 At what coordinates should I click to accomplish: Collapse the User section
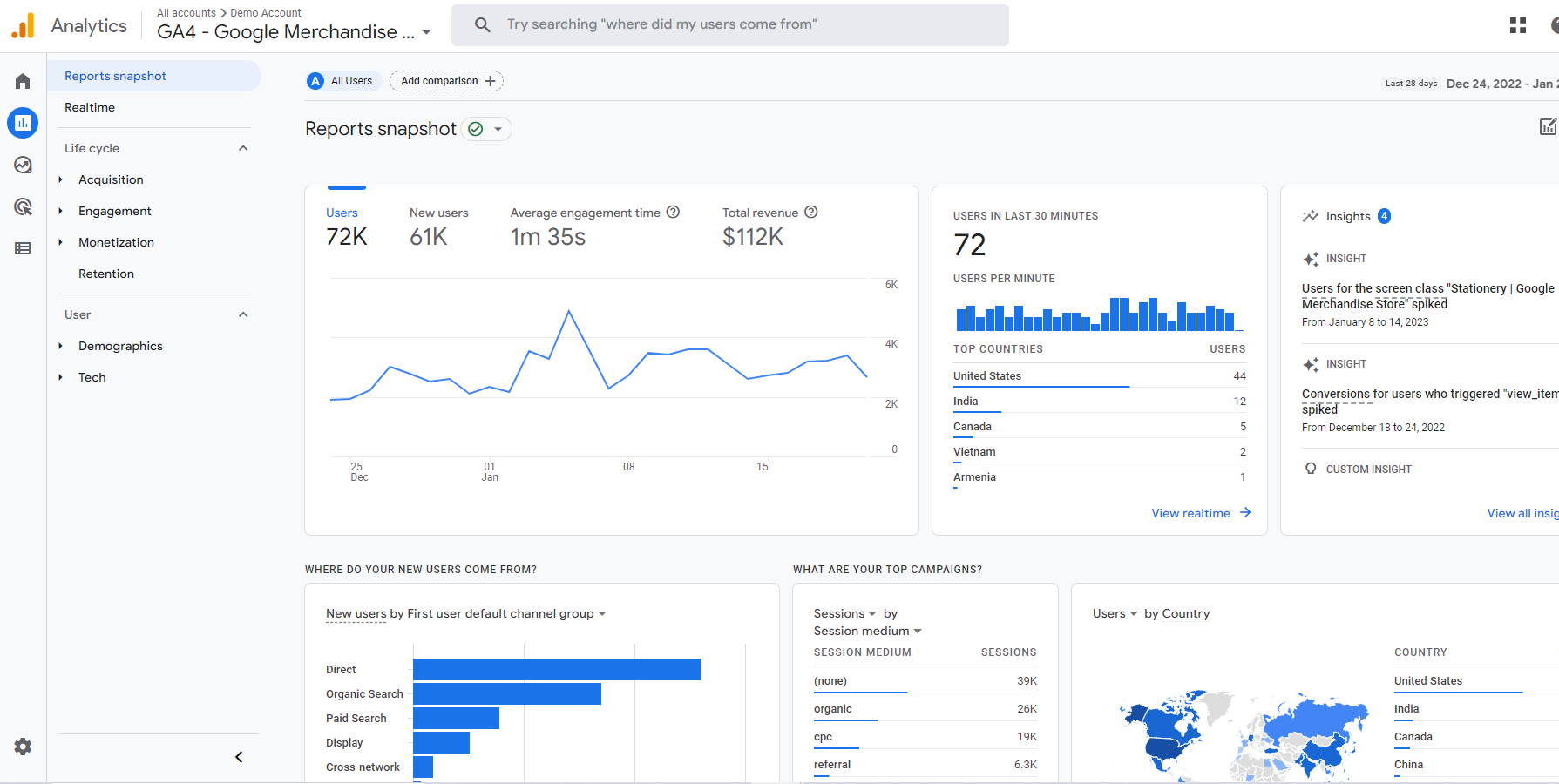coord(243,314)
